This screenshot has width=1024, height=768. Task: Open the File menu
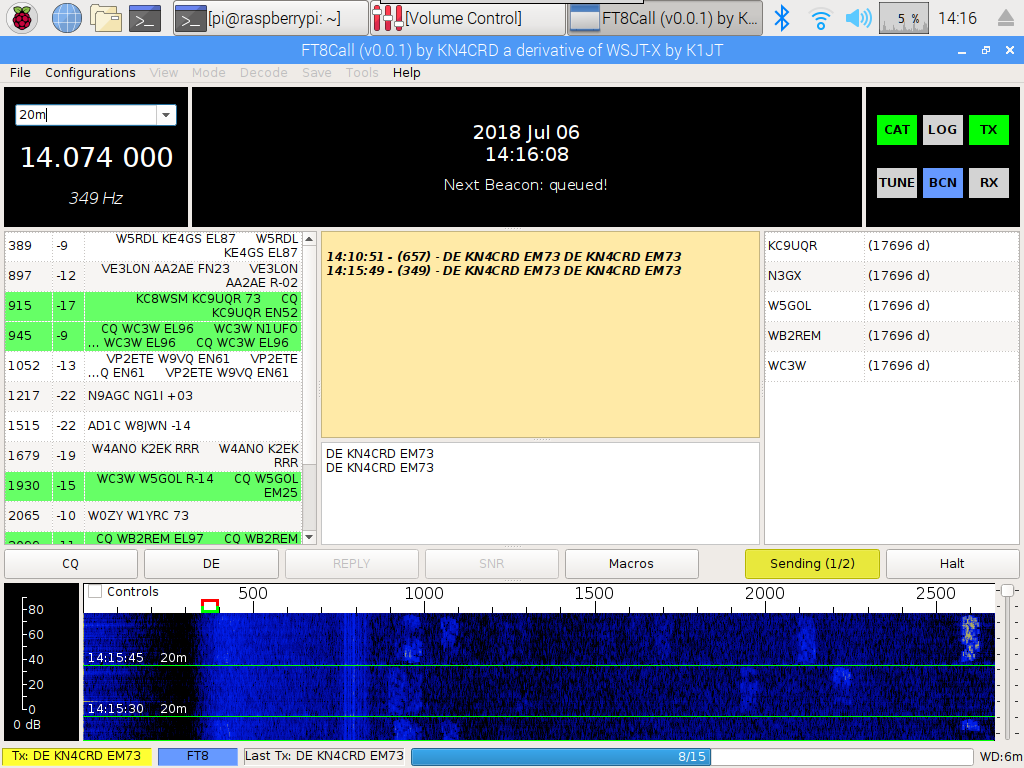click(x=20, y=72)
